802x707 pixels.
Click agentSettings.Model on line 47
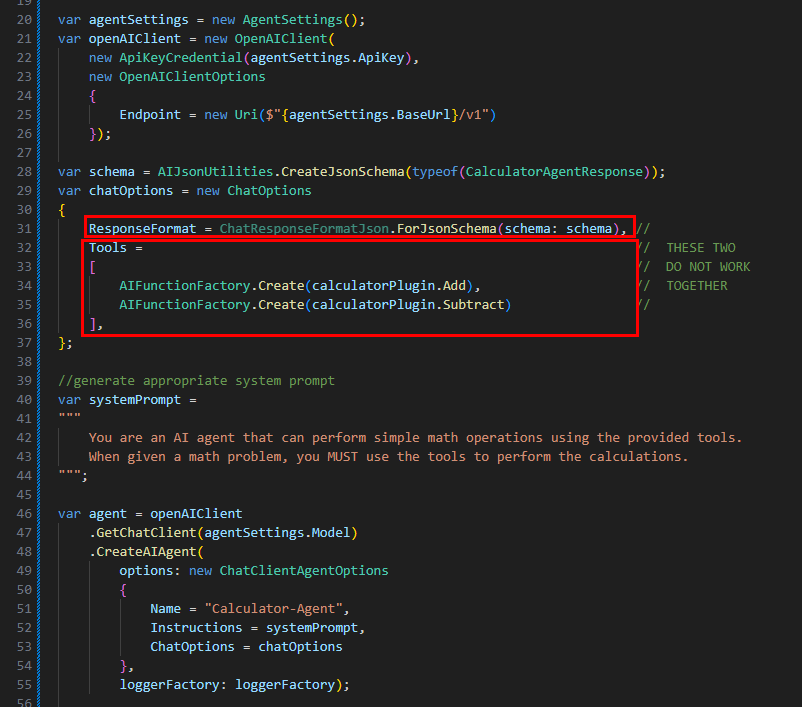(x=277, y=533)
